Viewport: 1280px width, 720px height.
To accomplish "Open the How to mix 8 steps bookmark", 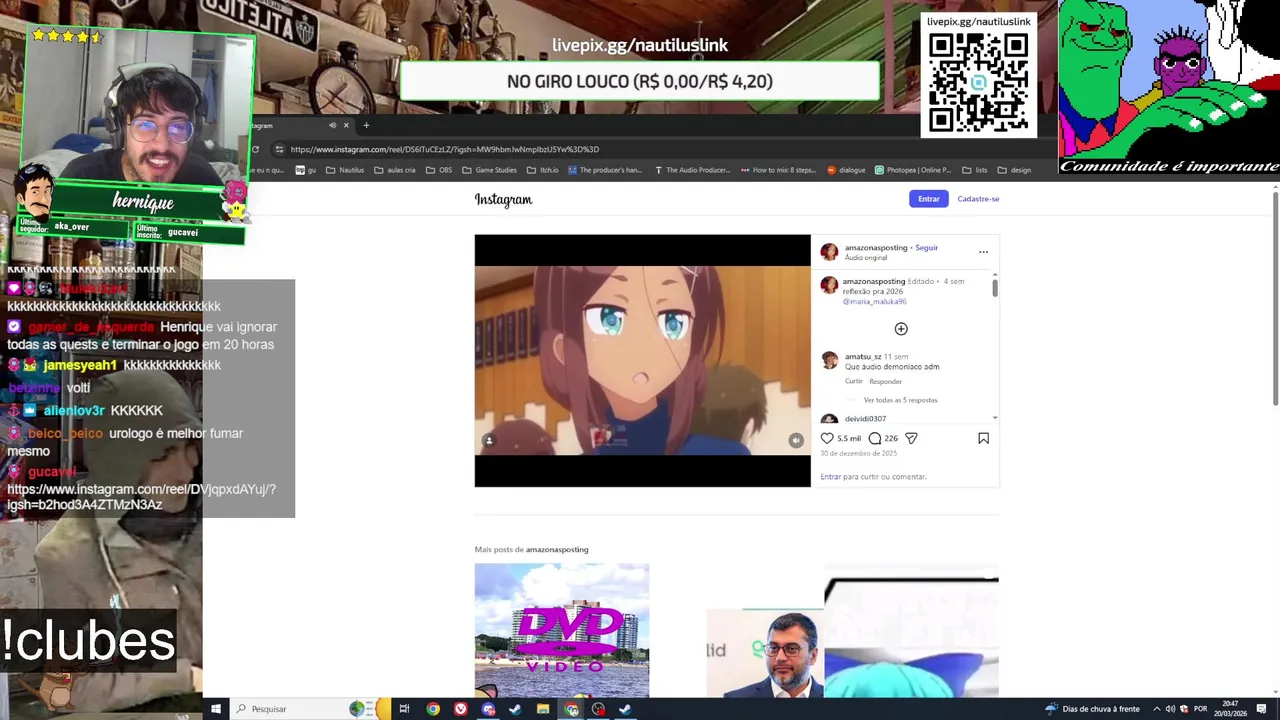I will [779, 170].
